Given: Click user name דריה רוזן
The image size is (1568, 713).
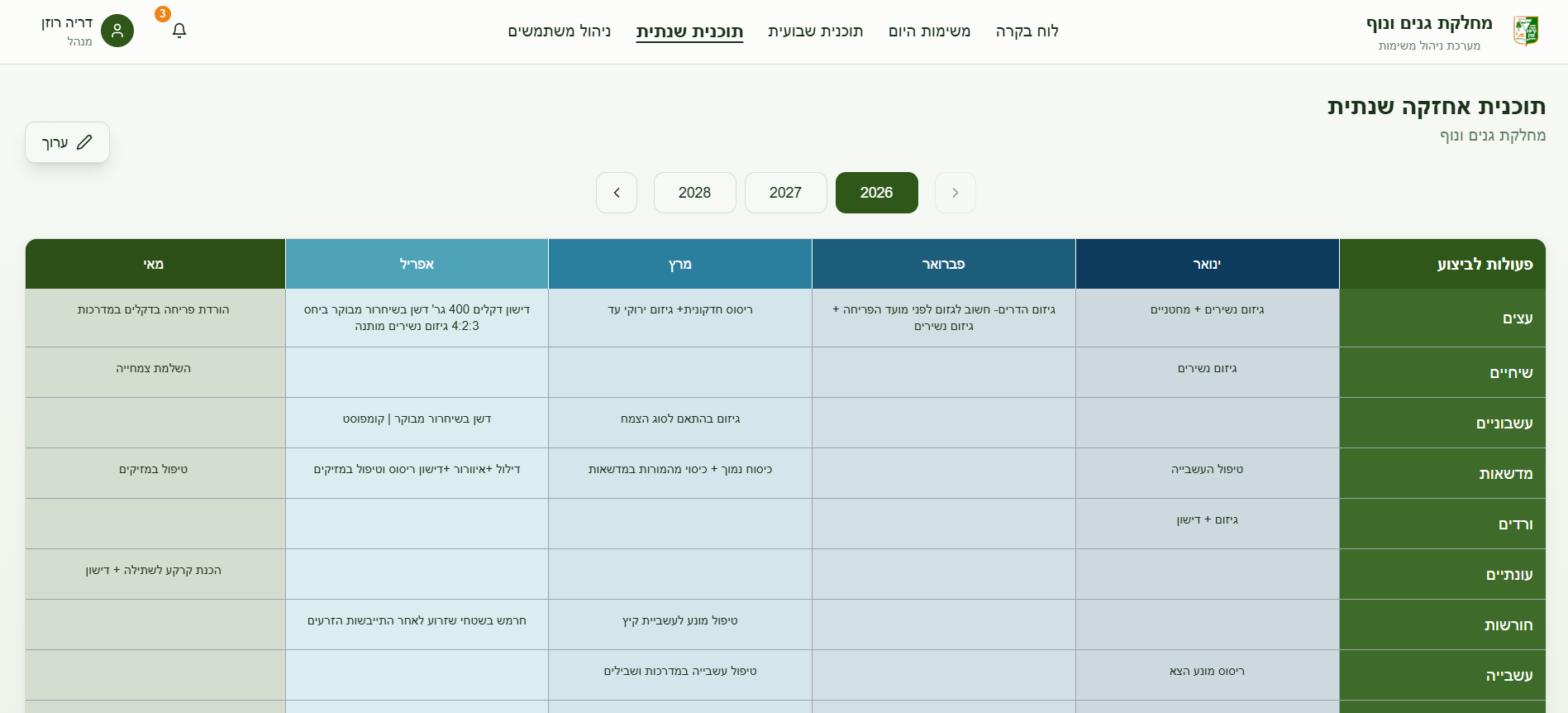Looking at the screenshot, I should point(67,23).
